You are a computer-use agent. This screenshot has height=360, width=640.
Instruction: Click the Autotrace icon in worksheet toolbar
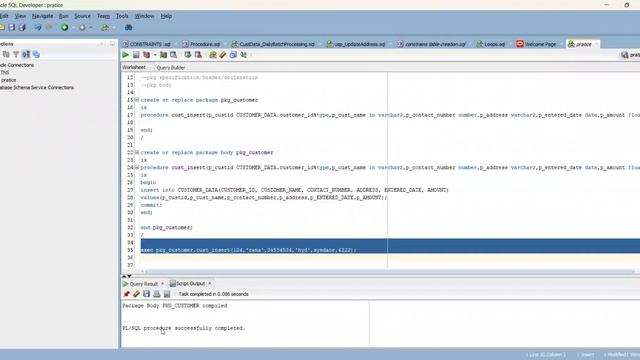[163, 55]
